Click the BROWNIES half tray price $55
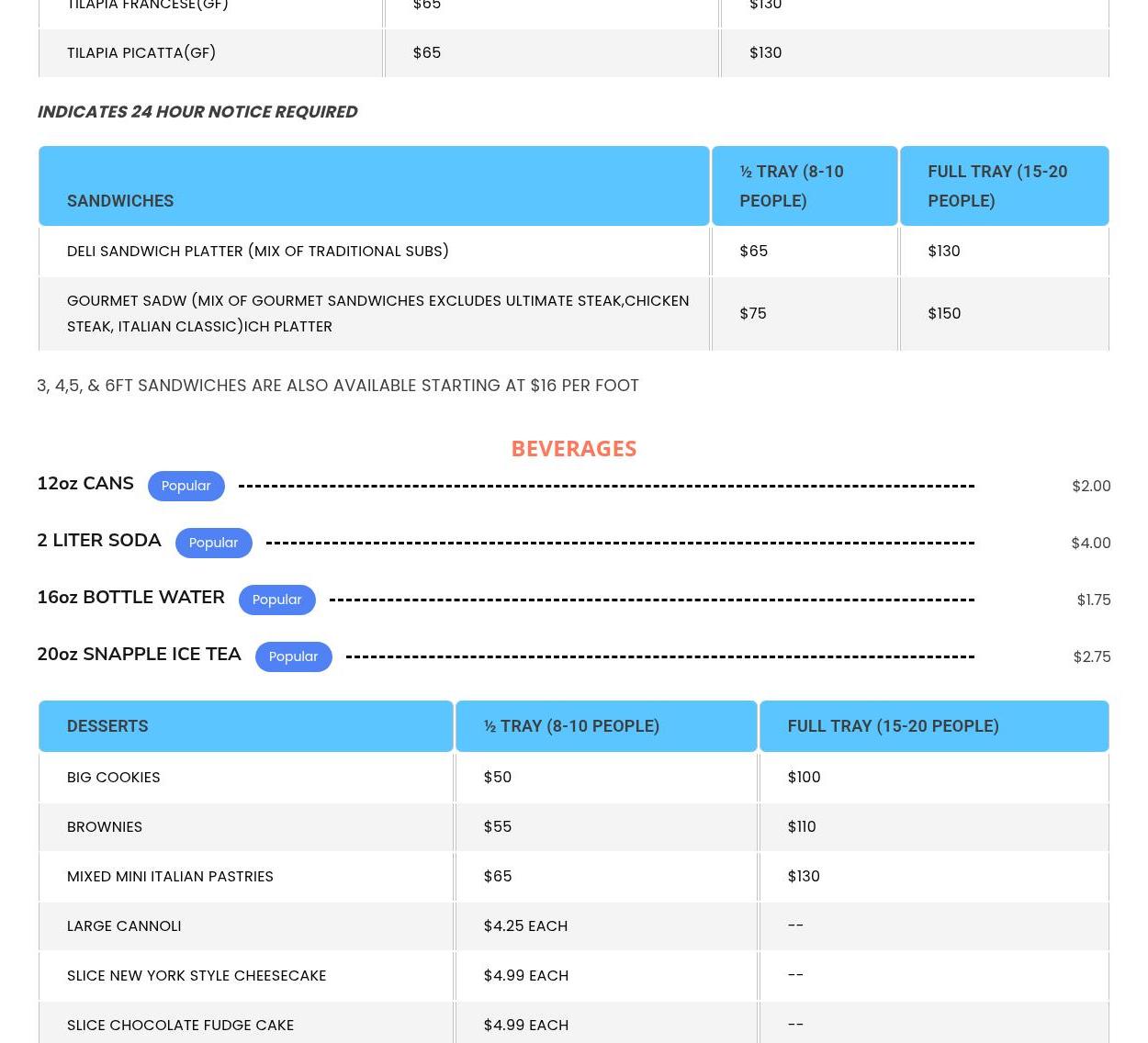 coord(498,826)
